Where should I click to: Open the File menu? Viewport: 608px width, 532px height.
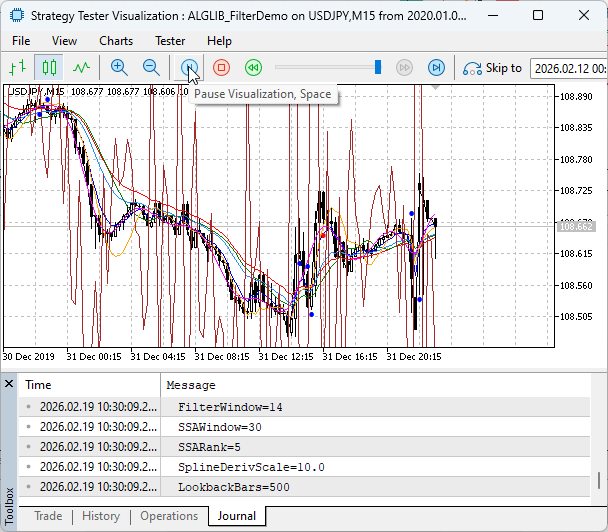click(x=21, y=41)
